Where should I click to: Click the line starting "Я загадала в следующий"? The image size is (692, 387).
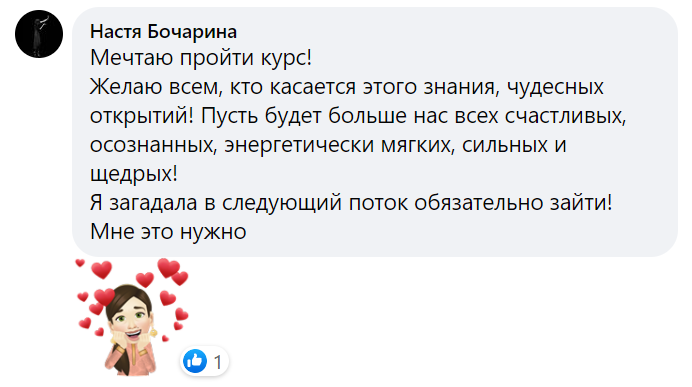point(351,203)
